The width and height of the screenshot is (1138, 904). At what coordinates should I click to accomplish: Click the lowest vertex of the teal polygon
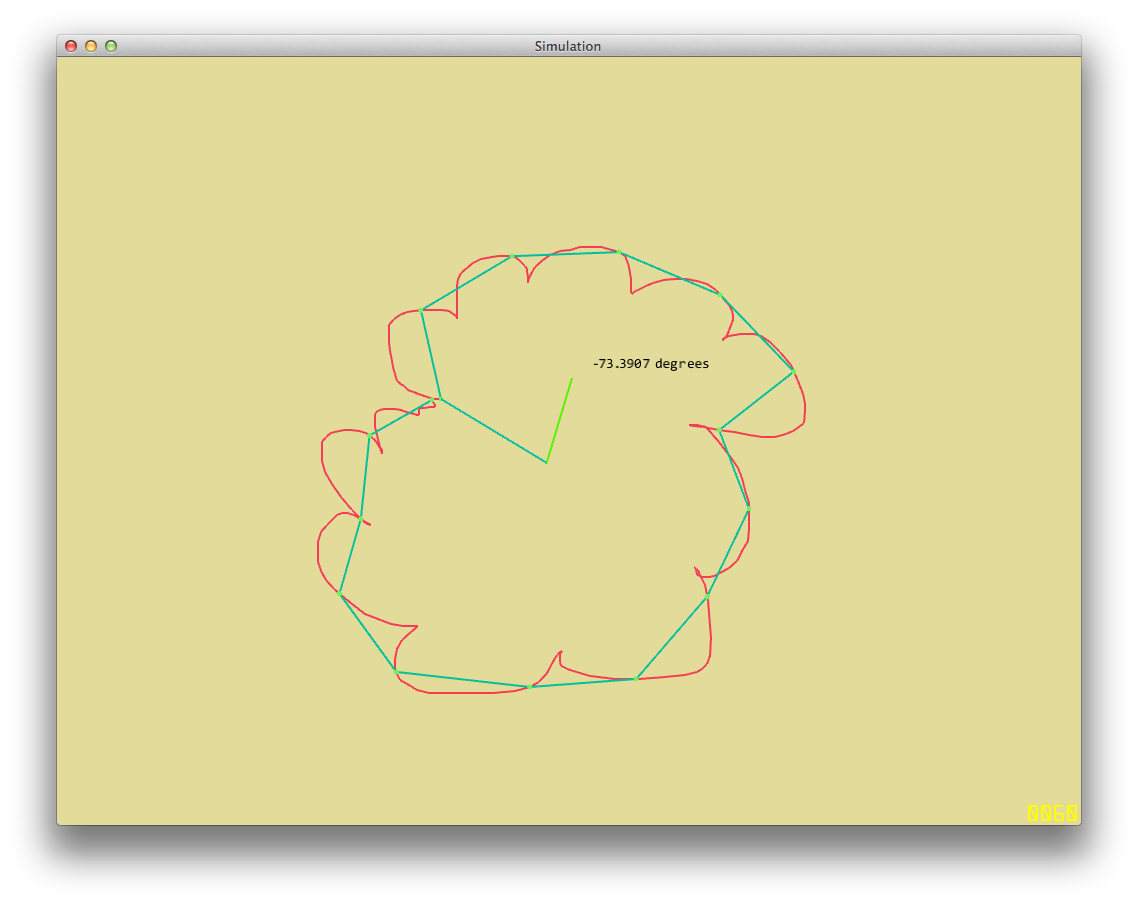tap(529, 687)
